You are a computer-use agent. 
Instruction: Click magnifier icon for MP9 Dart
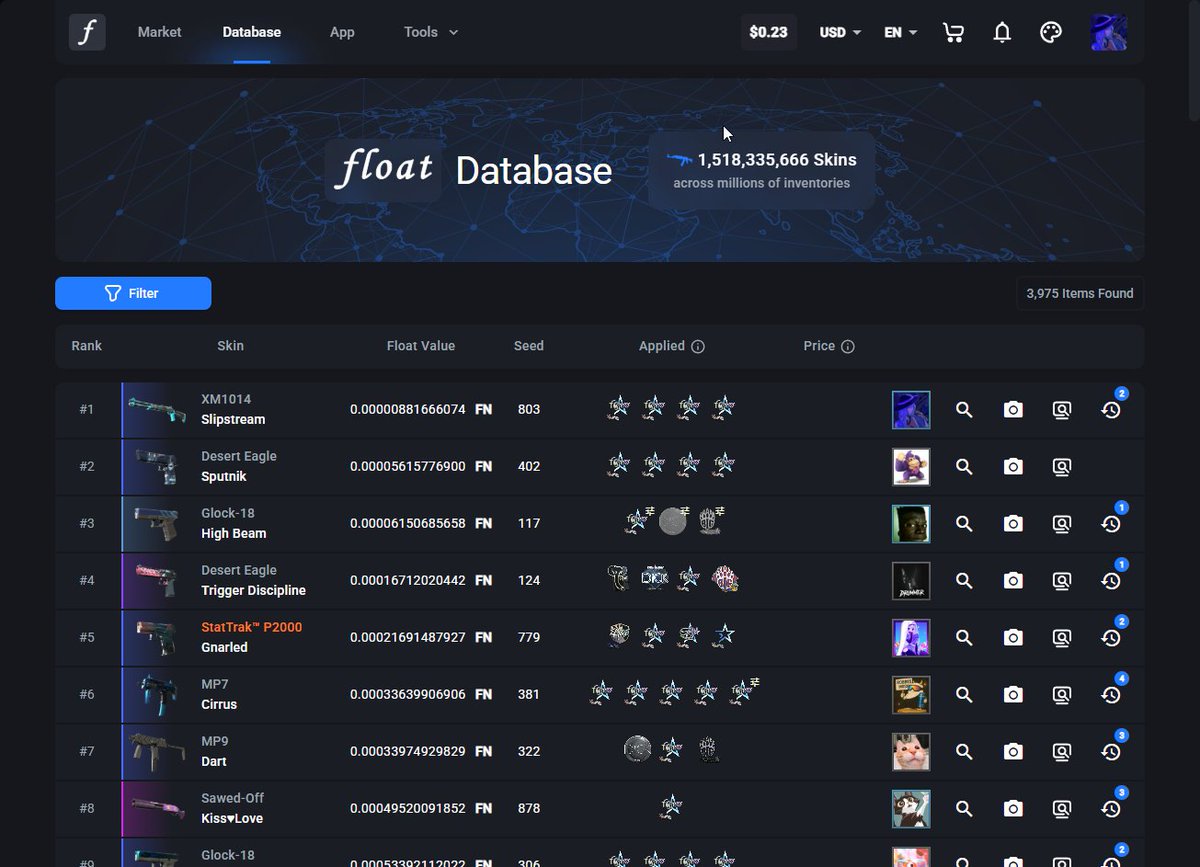pos(964,752)
